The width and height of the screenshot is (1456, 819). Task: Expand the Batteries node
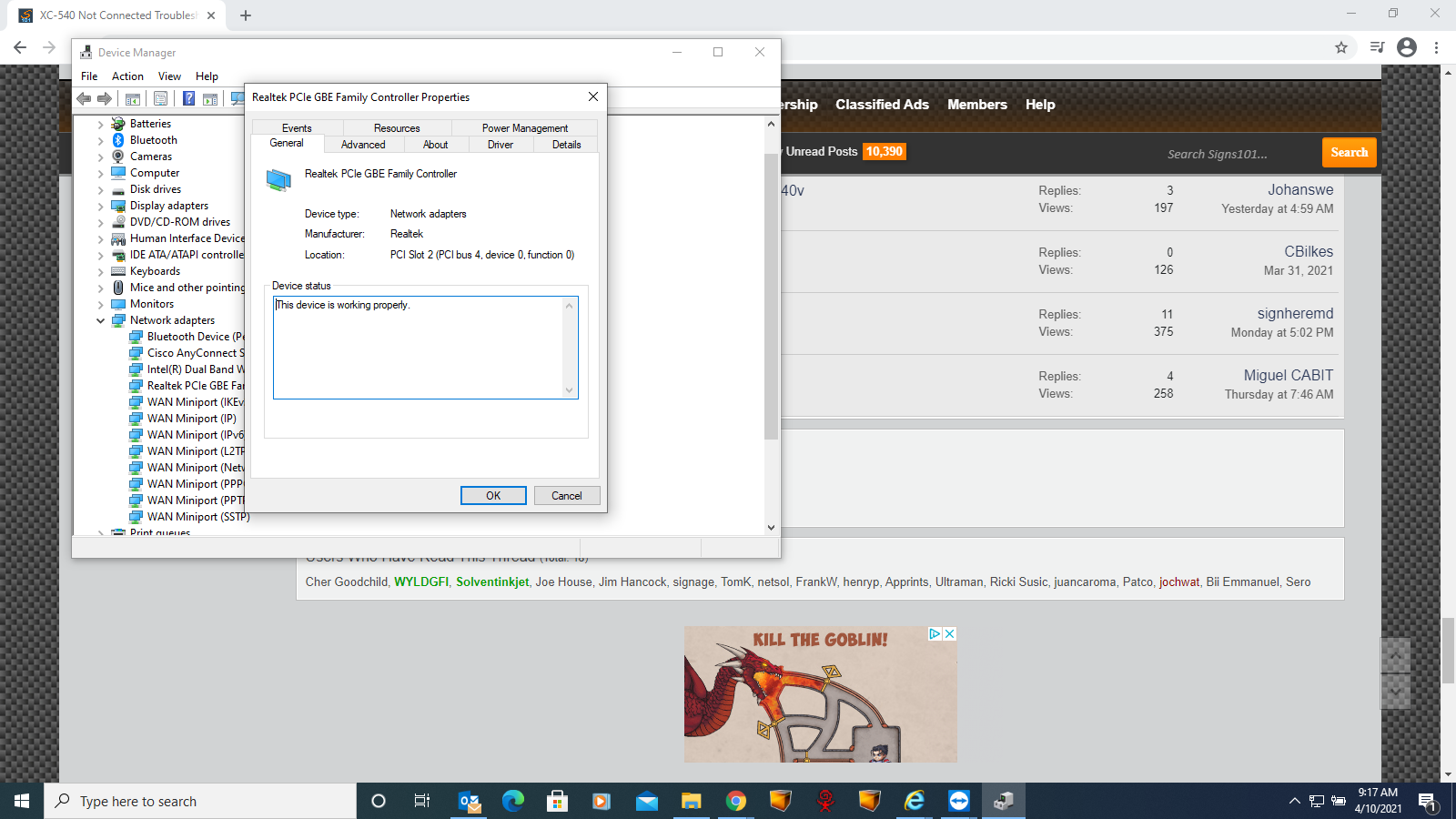(x=101, y=124)
